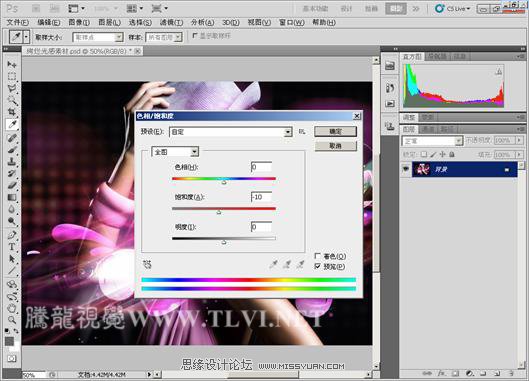Viewport: 529px width, 381px height.
Task: Toggle lock image pixels brush icon
Action: pyautogui.click(x=433, y=154)
